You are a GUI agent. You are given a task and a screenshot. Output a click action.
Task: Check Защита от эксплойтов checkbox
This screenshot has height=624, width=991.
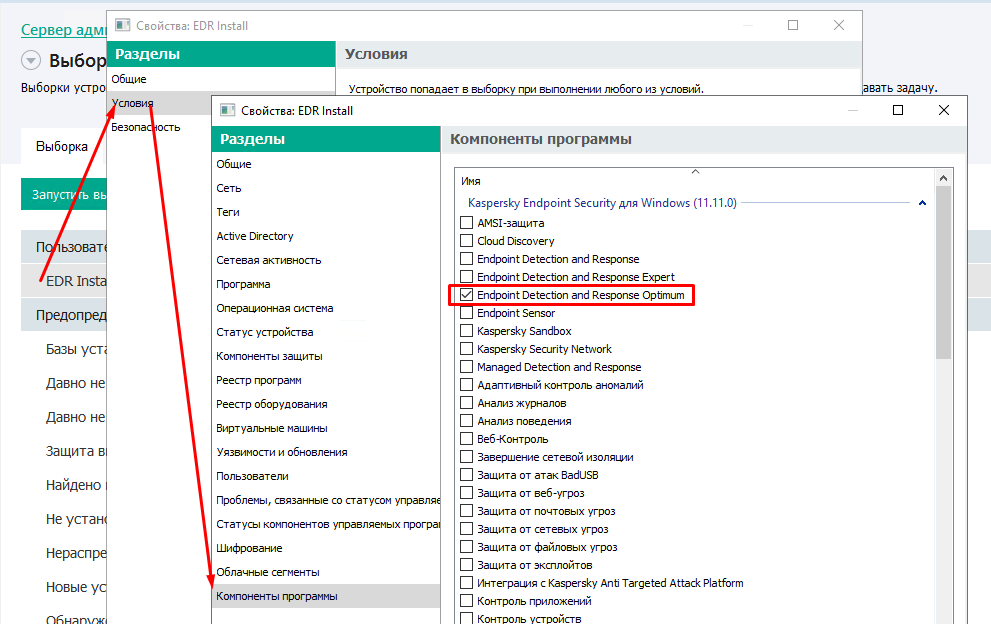tap(466, 565)
